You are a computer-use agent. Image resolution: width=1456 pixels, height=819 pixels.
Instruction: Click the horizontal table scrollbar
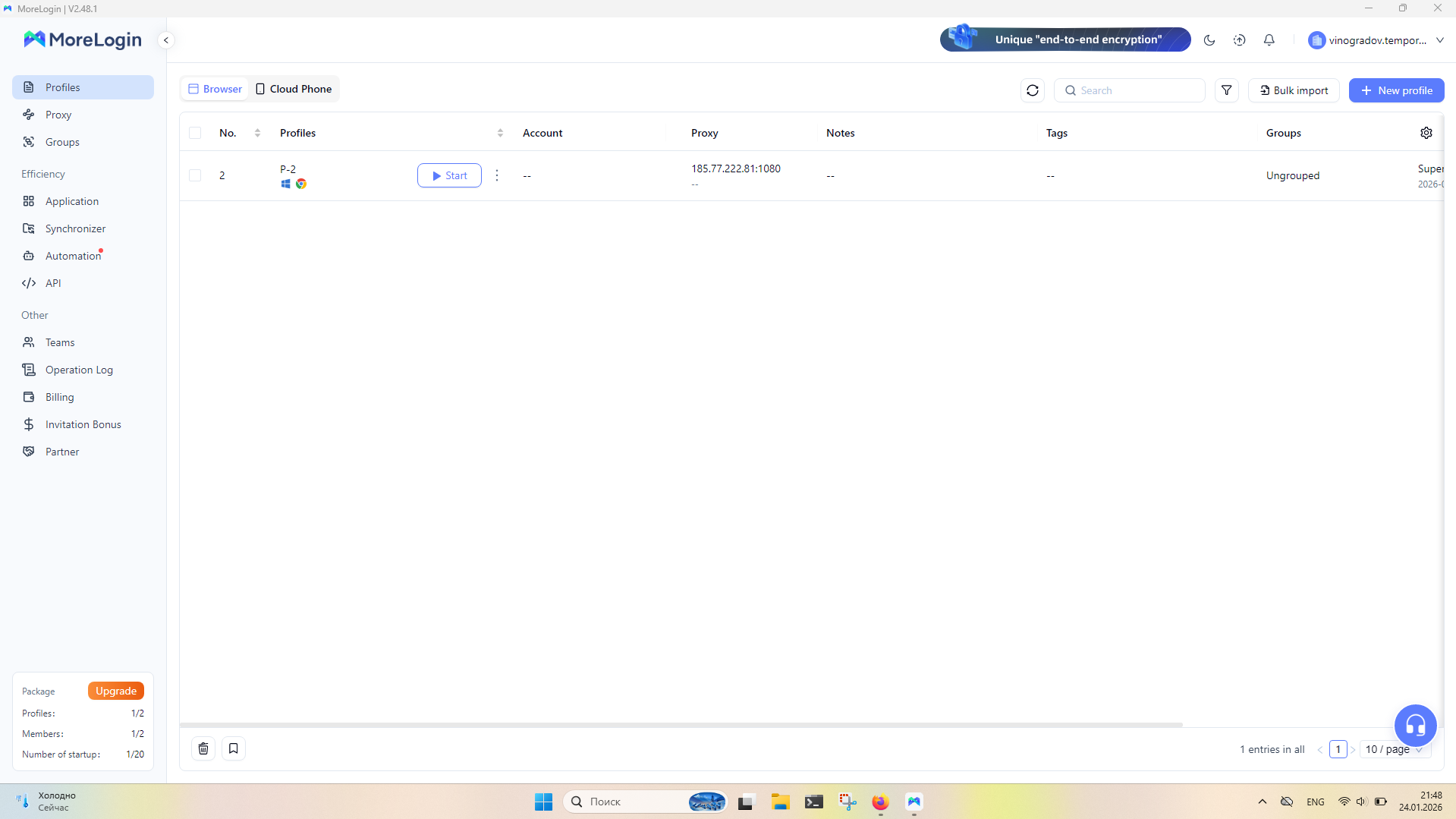[681, 725]
